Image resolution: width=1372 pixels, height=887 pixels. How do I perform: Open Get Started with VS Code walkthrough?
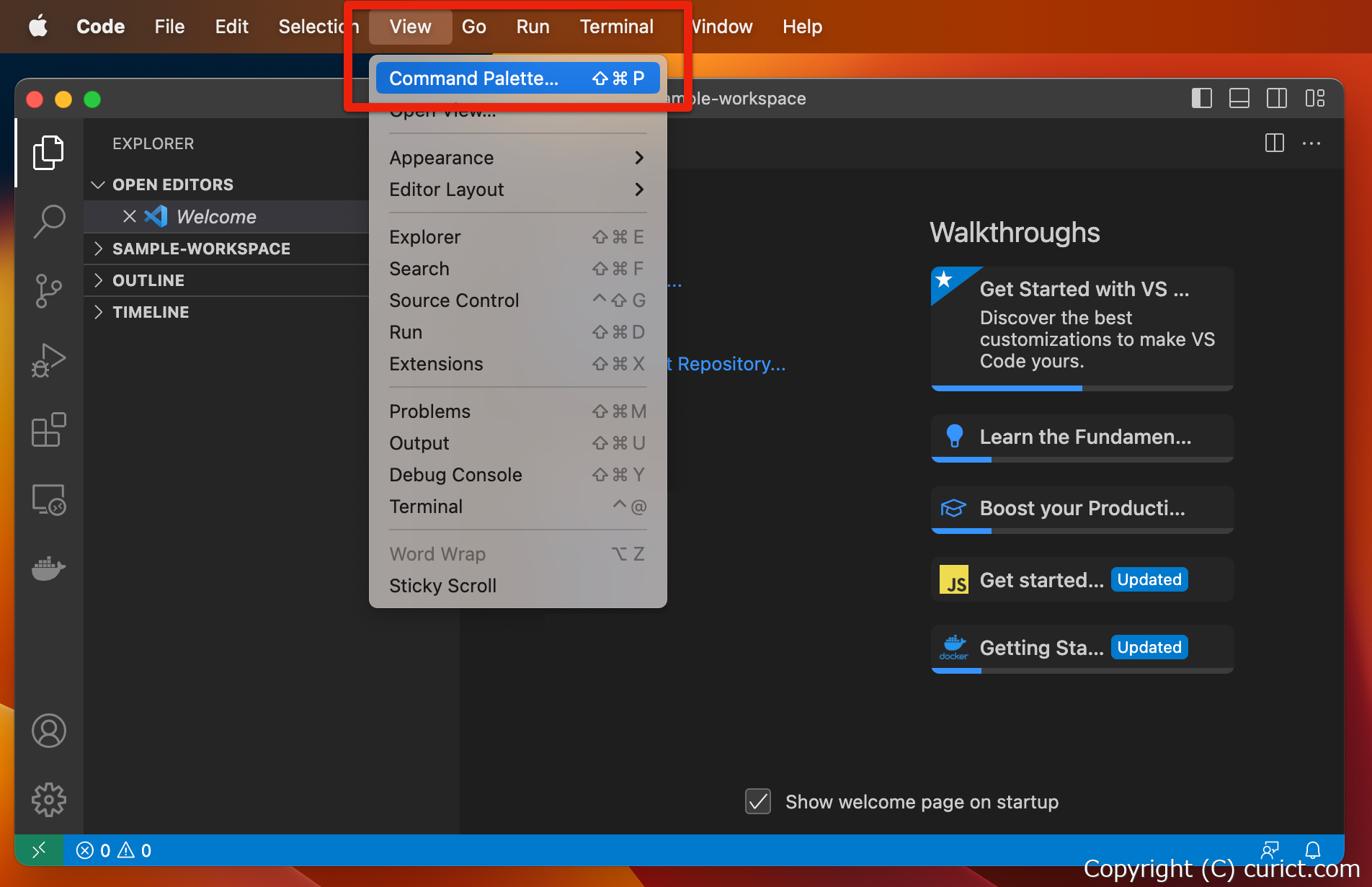coord(1082,329)
